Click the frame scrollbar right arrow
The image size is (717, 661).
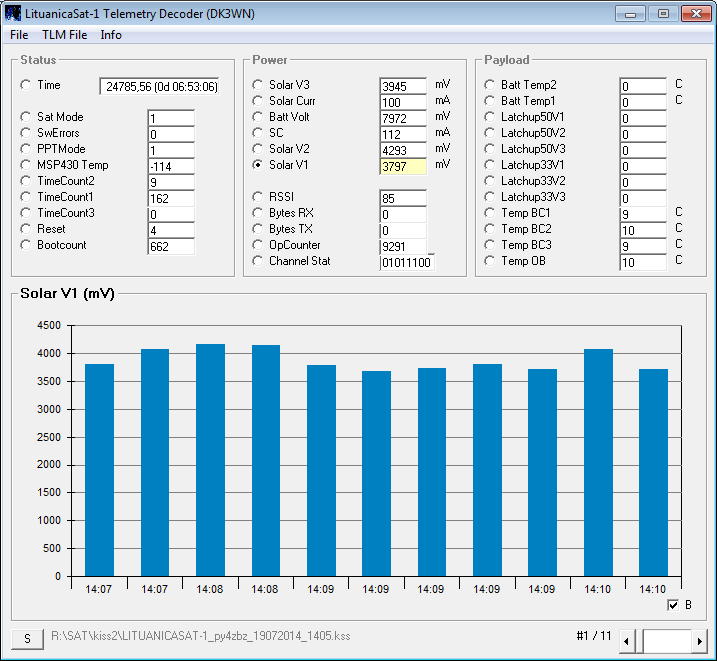tap(699, 641)
